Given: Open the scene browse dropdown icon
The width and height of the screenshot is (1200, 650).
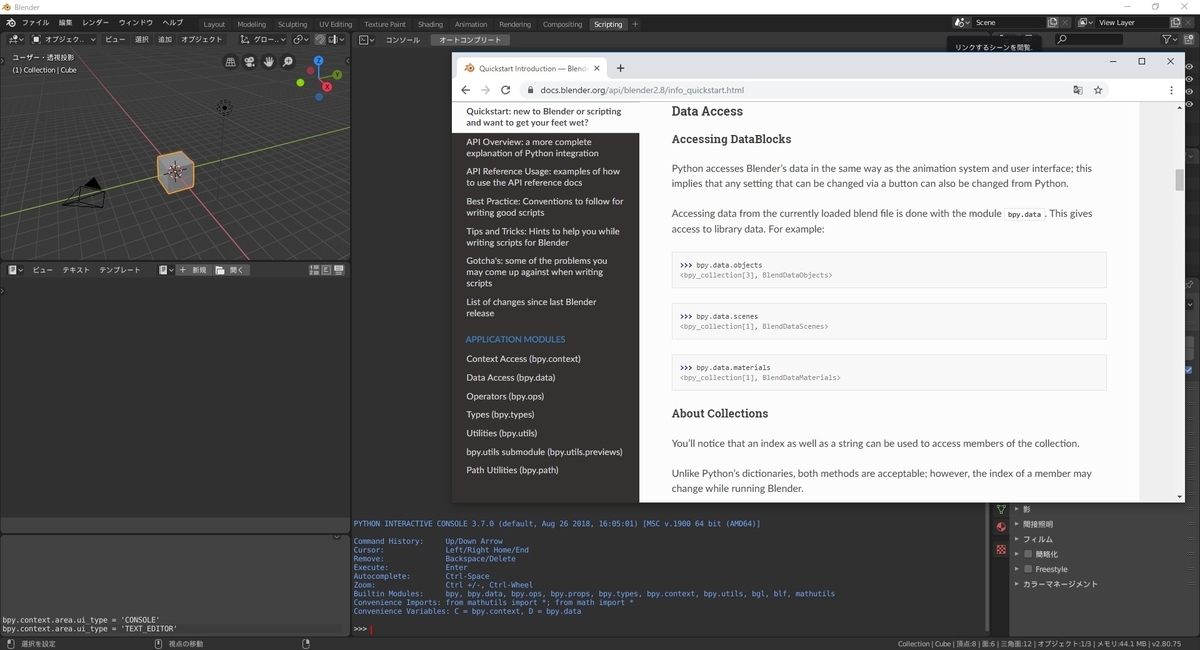Looking at the screenshot, I should coord(962,22).
